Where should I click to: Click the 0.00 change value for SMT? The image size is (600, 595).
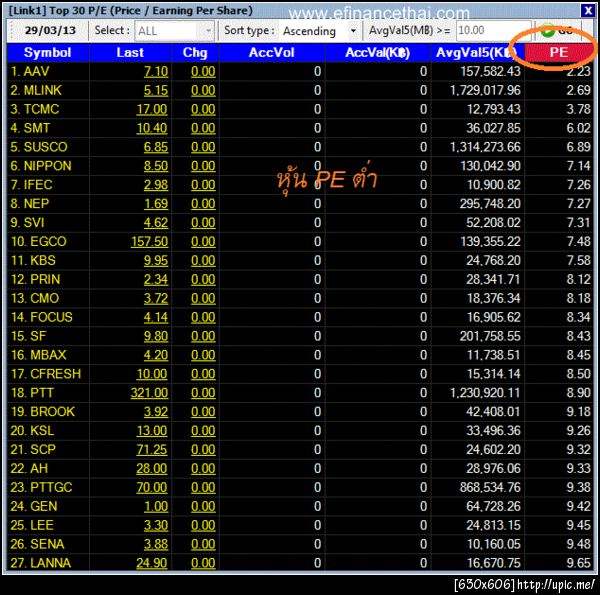point(203,128)
